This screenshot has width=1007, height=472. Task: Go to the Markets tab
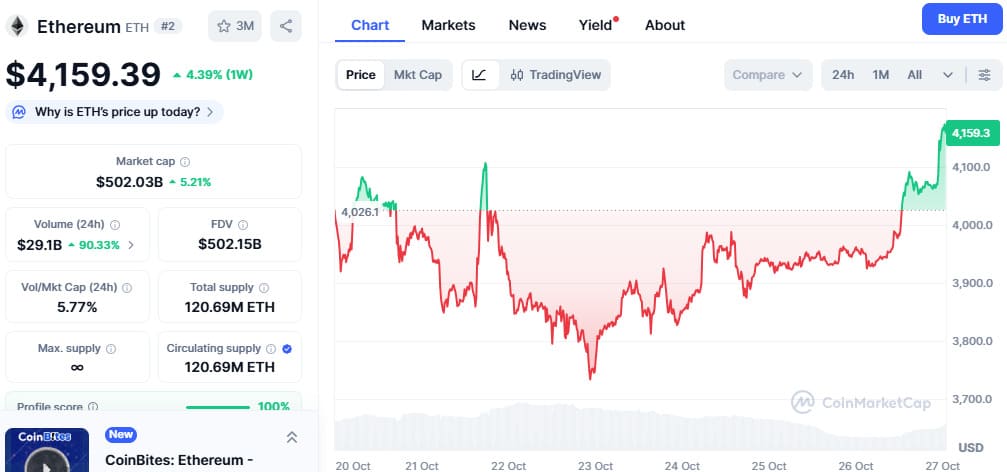tap(448, 25)
